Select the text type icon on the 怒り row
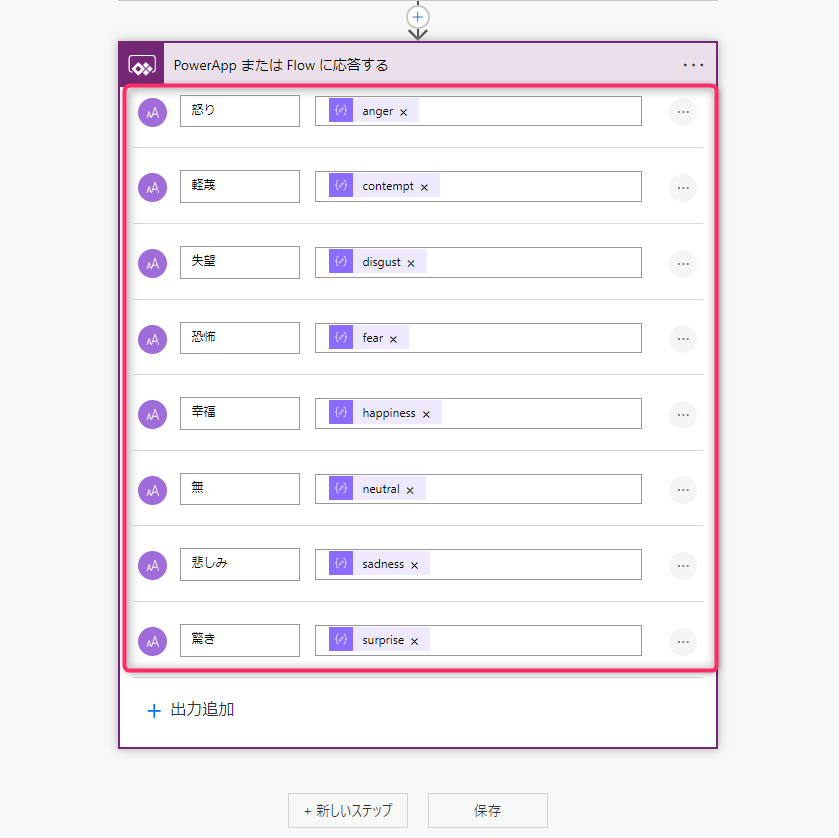839x838 pixels. [152, 112]
